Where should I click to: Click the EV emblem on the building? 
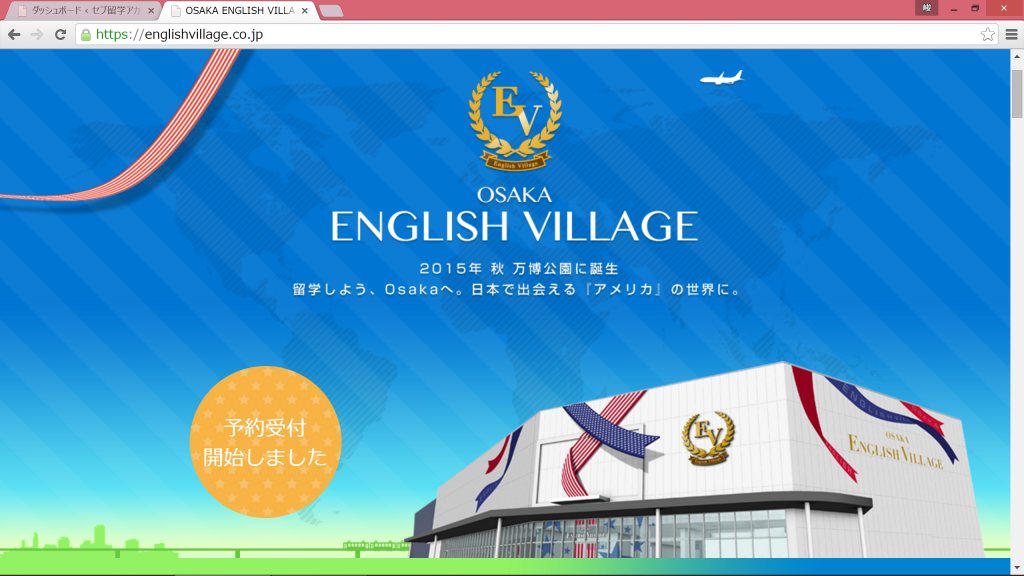click(708, 438)
